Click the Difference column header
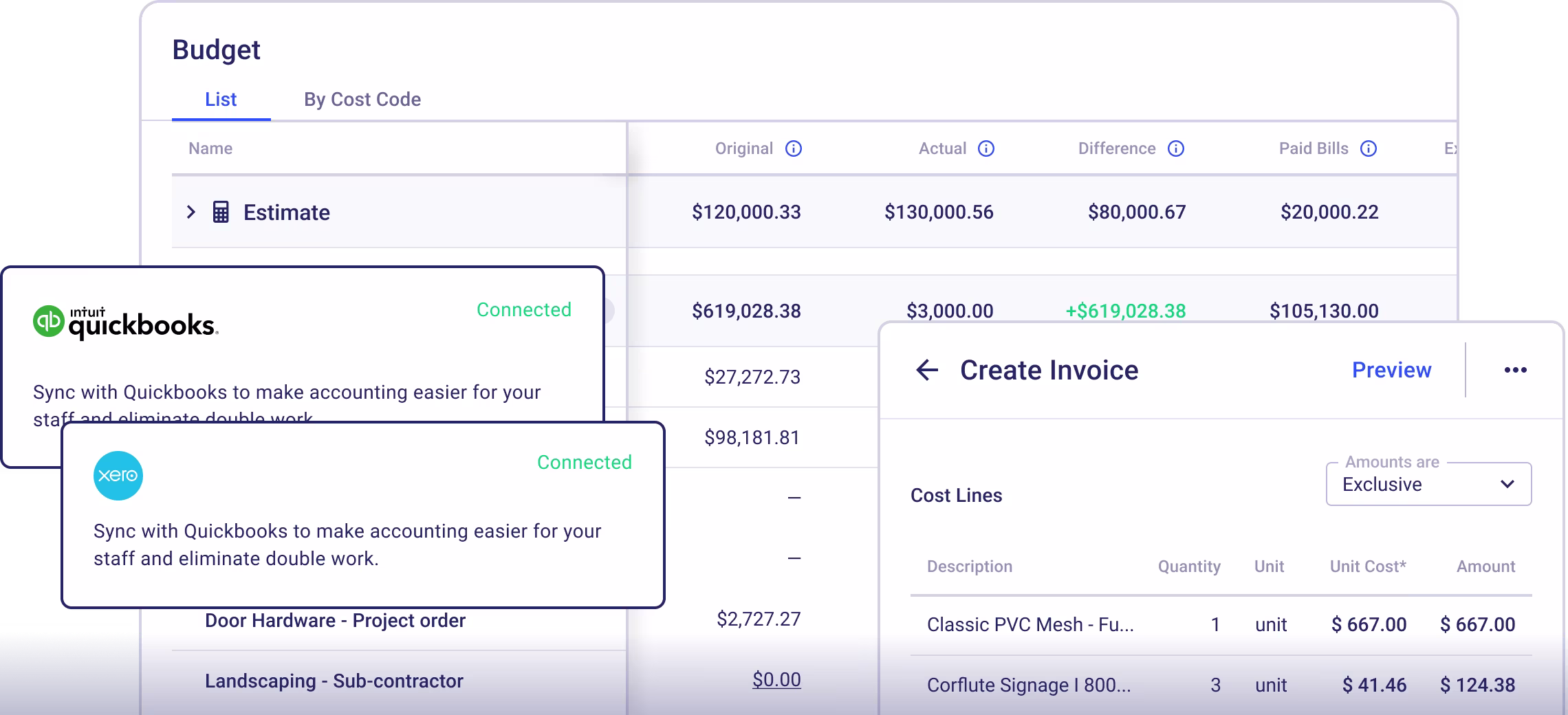 click(1117, 148)
